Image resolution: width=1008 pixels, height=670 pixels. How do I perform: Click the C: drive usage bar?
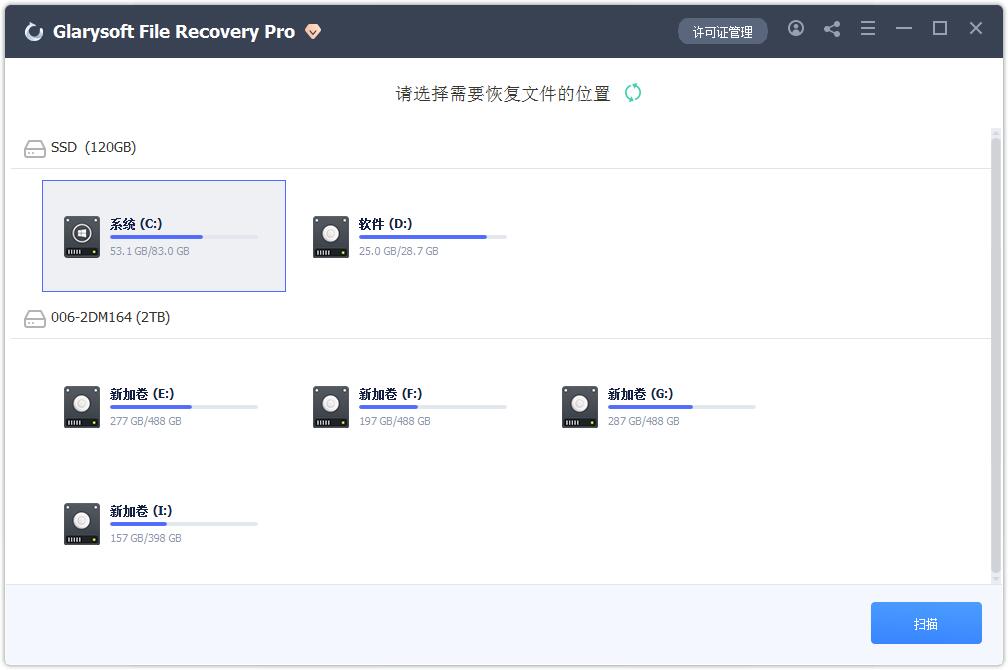[184, 237]
